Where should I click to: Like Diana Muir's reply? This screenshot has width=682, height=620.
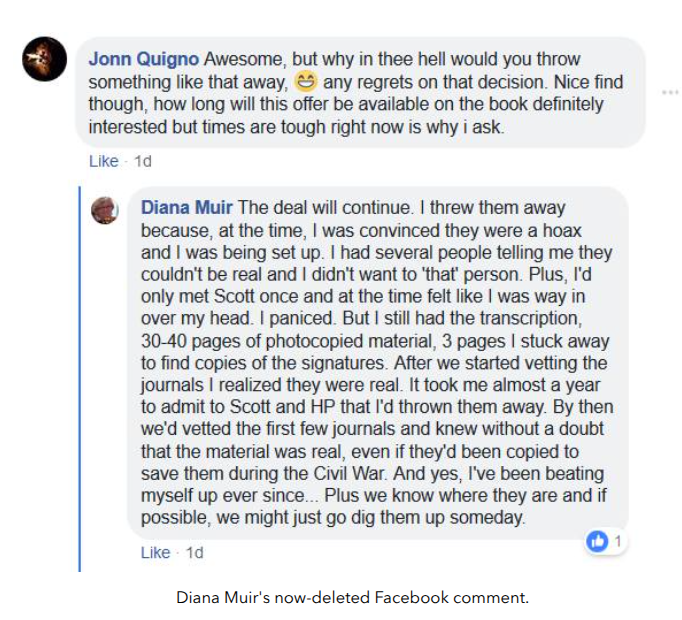coord(155,552)
